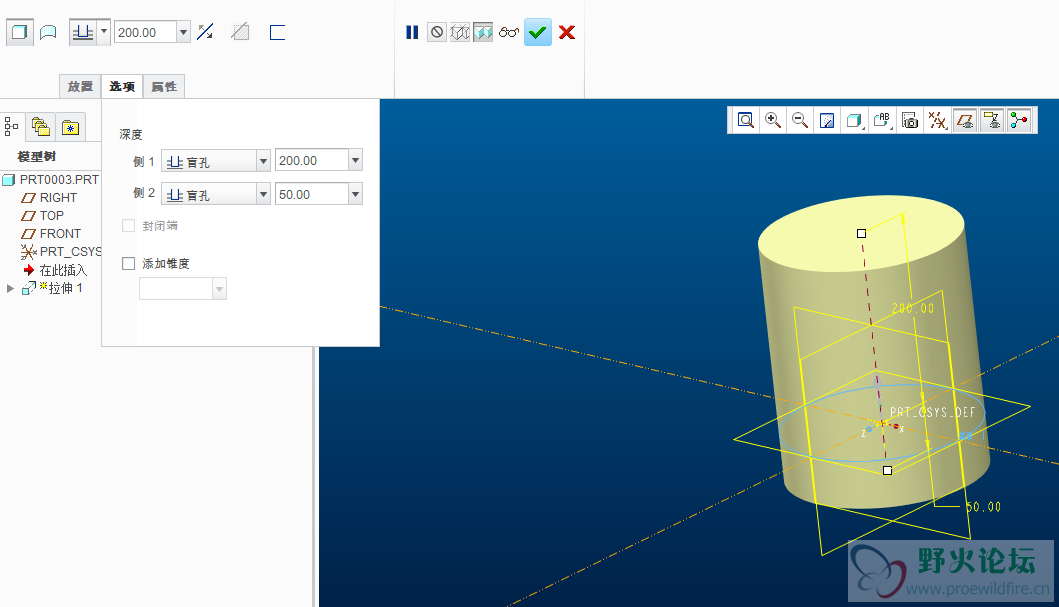Click the 50.00 dimension in viewport

pyautogui.click(x=983, y=506)
